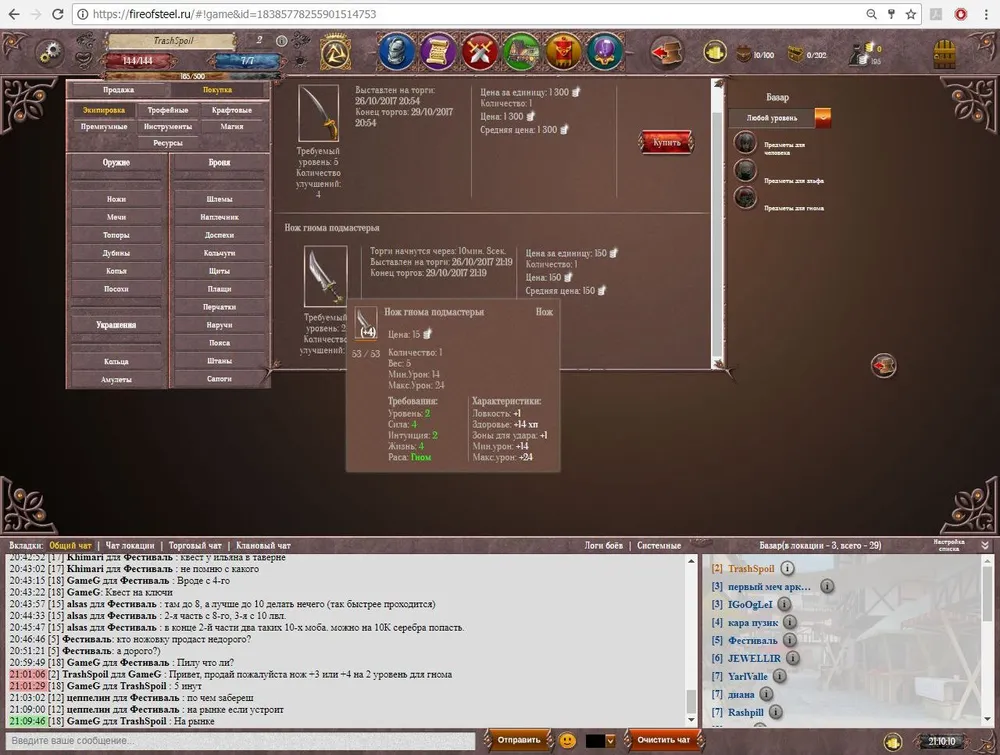Click the smiley emoji button in chat
Image resolution: width=1000 pixels, height=755 pixels.
point(567,741)
